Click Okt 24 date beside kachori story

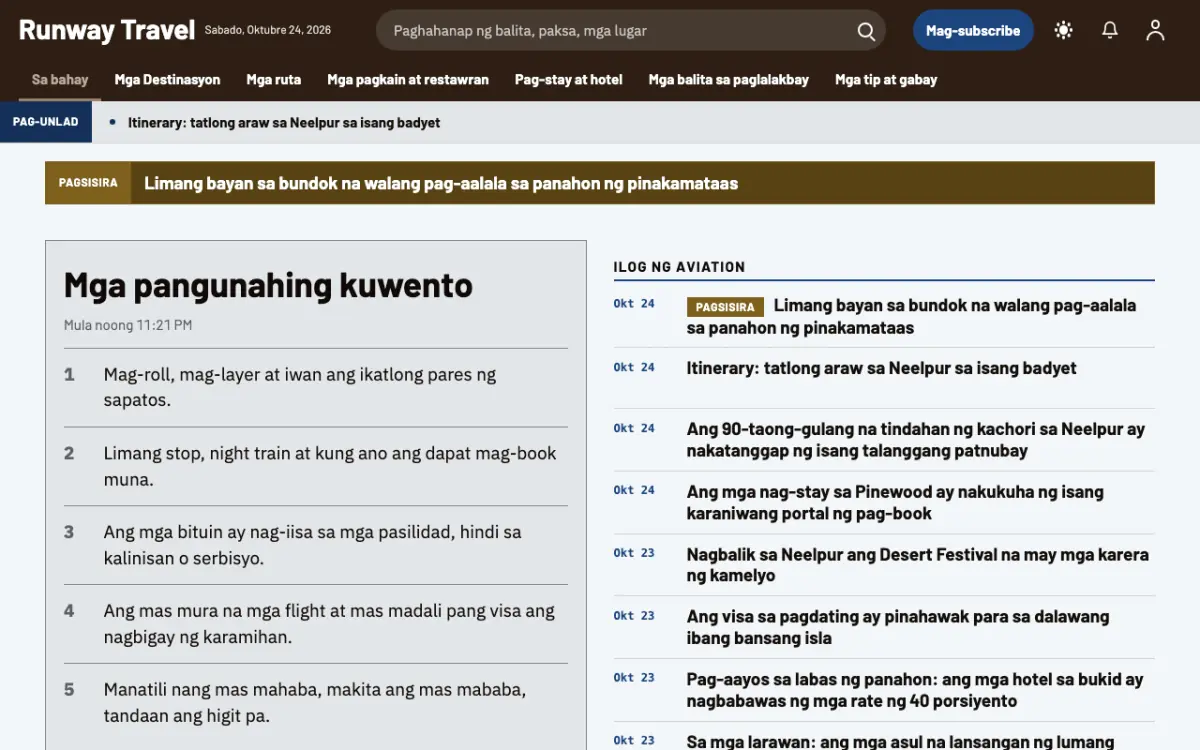point(634,428)
